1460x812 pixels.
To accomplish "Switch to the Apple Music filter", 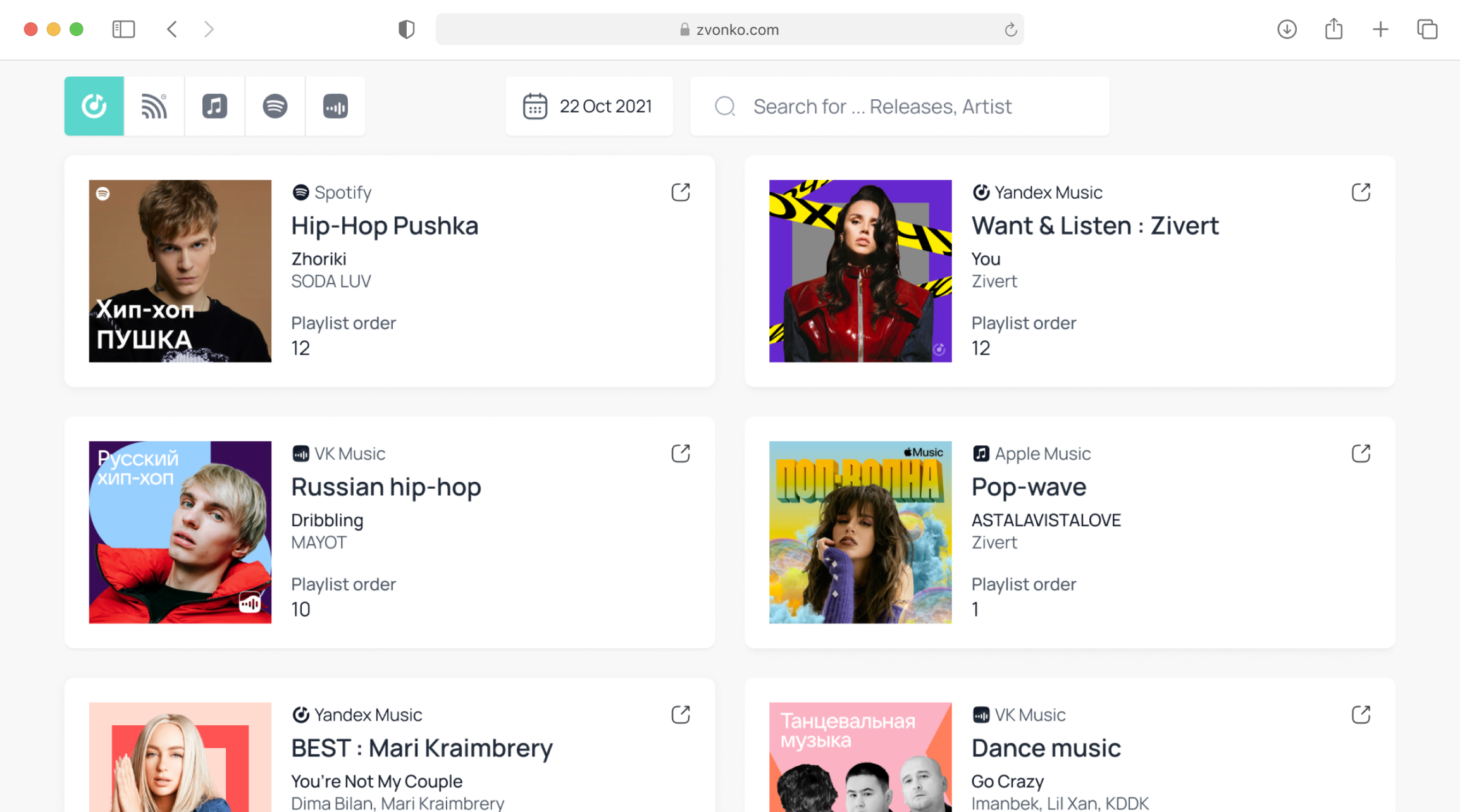I will (x=214, y=106).
